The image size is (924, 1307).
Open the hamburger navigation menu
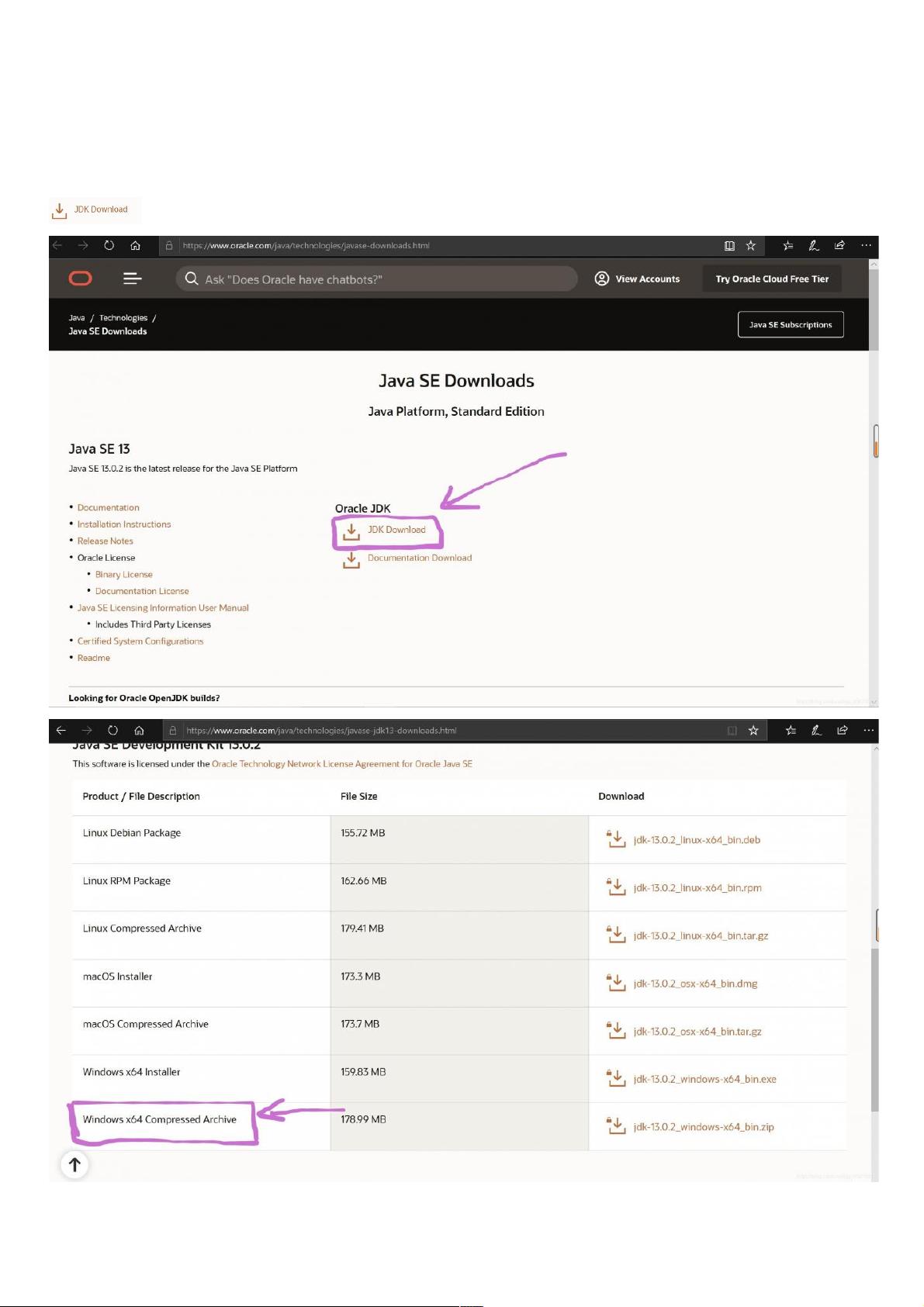pyautogui.click(x=133, y=278)
